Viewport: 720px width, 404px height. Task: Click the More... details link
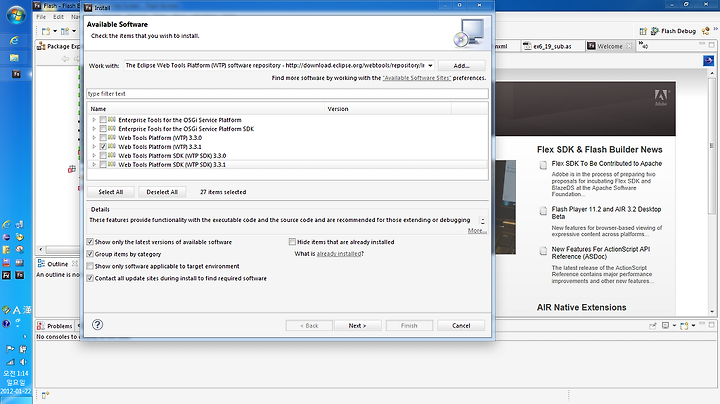pyautogui.click(x=477, y=230)
